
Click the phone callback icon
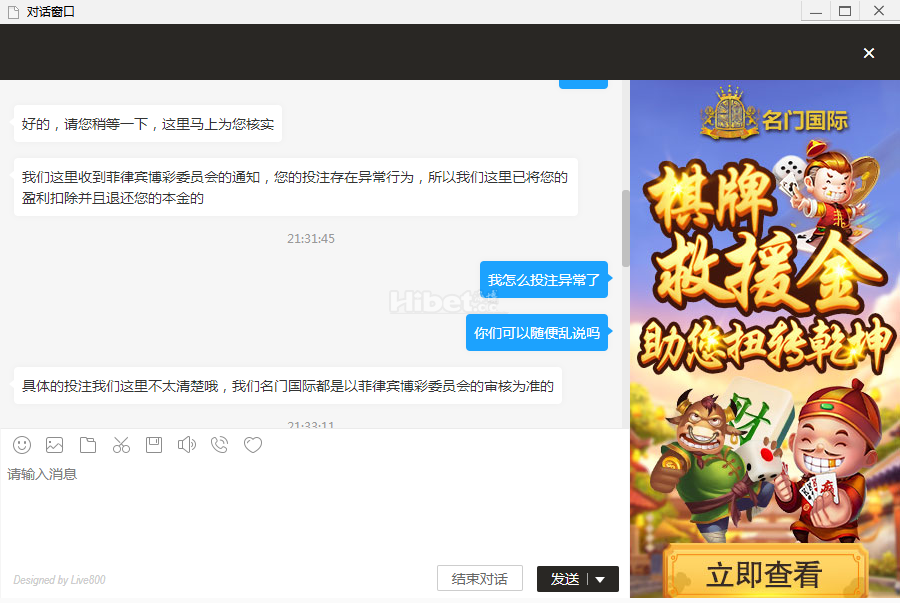220,445
